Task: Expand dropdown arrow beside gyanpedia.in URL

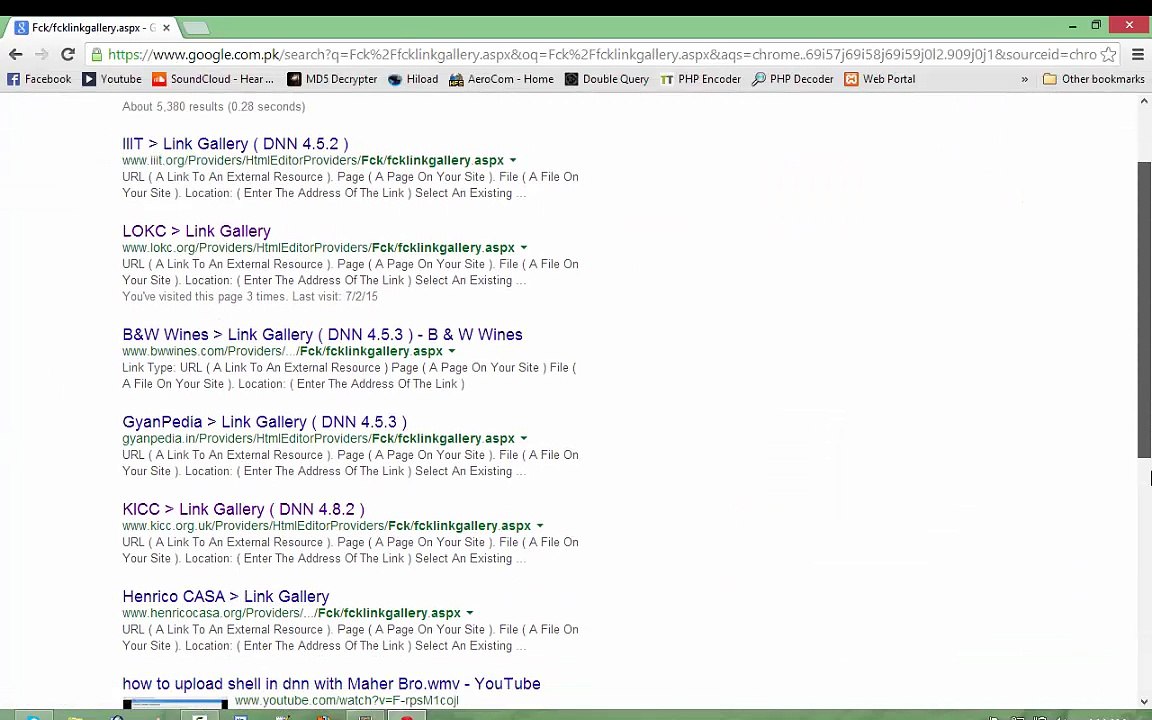Action: (x=524, y=439)
